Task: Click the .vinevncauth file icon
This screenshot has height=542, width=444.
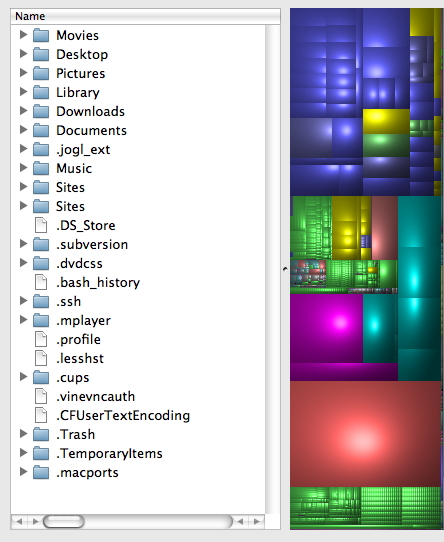Action: [41, 396]
